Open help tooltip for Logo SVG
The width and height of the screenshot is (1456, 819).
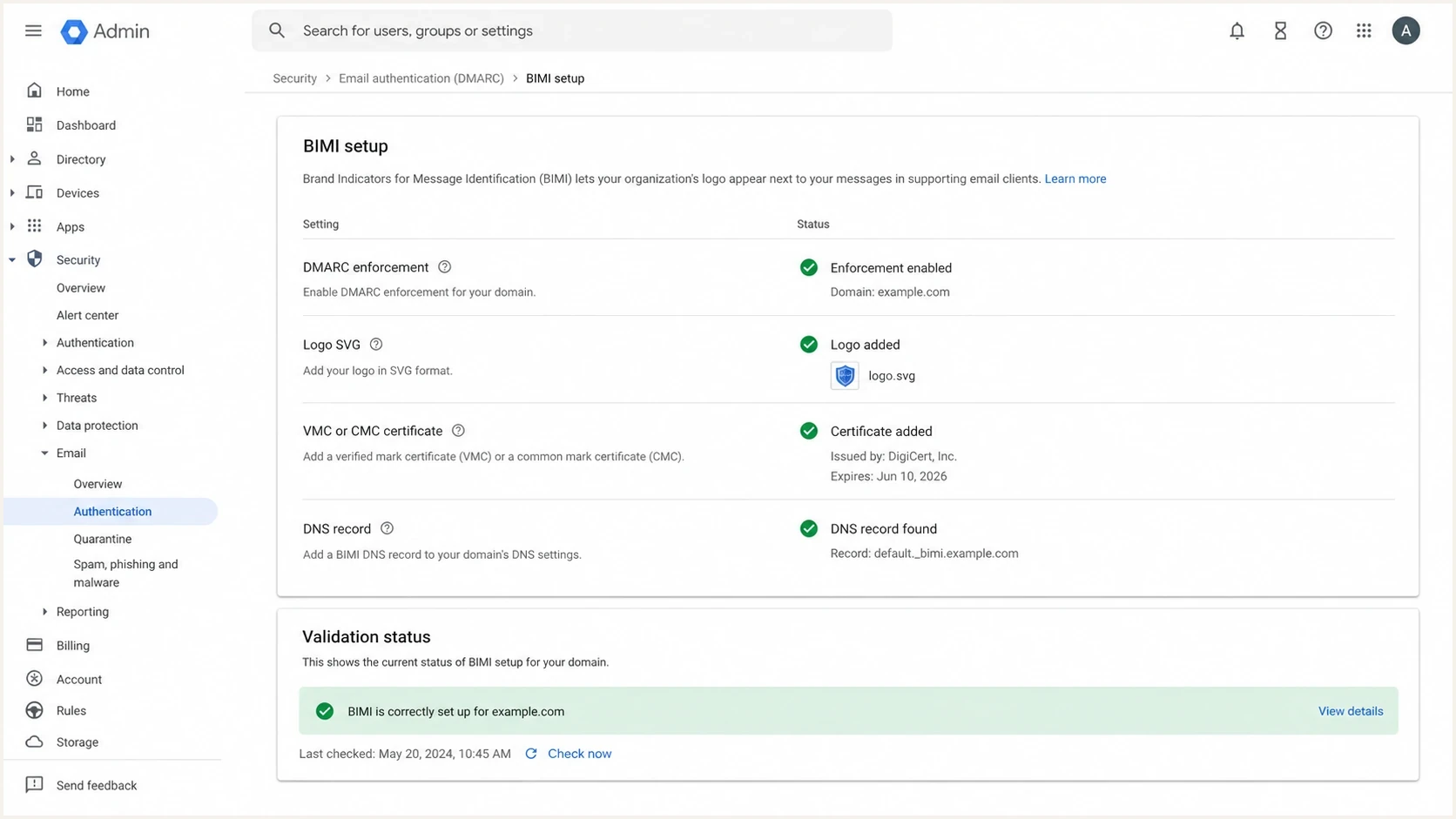(376, 345)
